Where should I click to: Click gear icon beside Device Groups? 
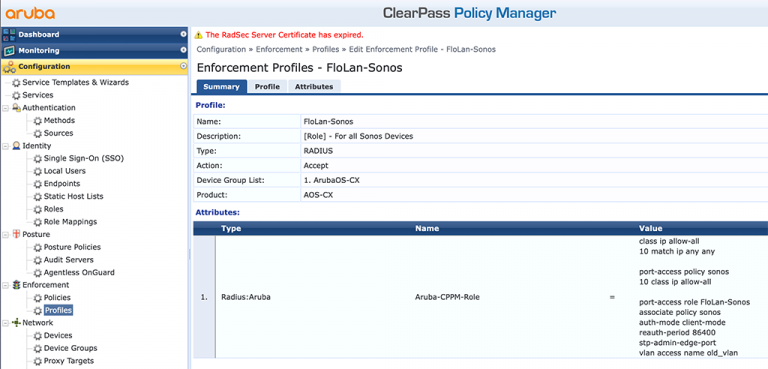38,348
